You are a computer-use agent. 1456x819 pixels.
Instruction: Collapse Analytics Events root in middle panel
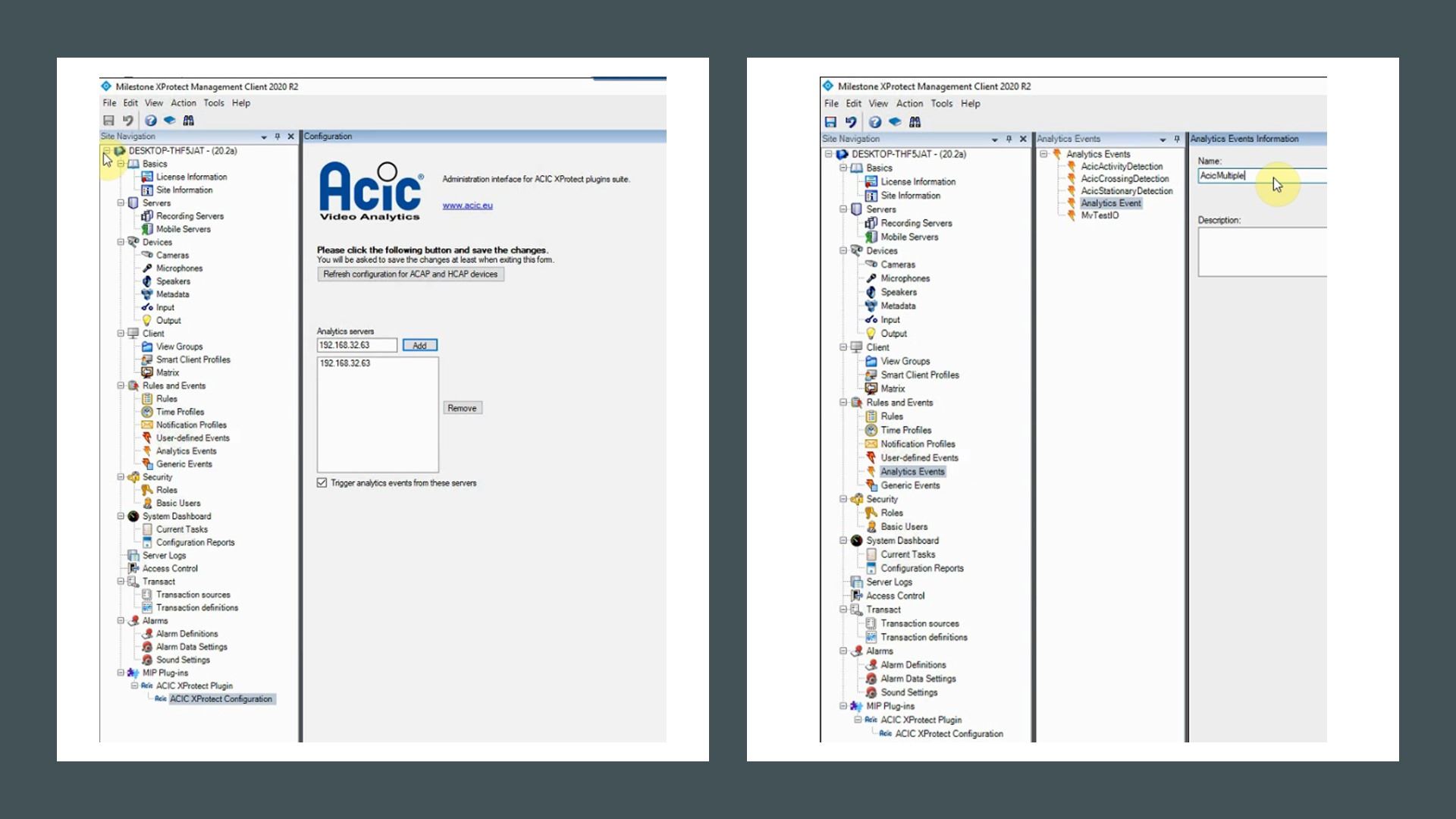1043,154
